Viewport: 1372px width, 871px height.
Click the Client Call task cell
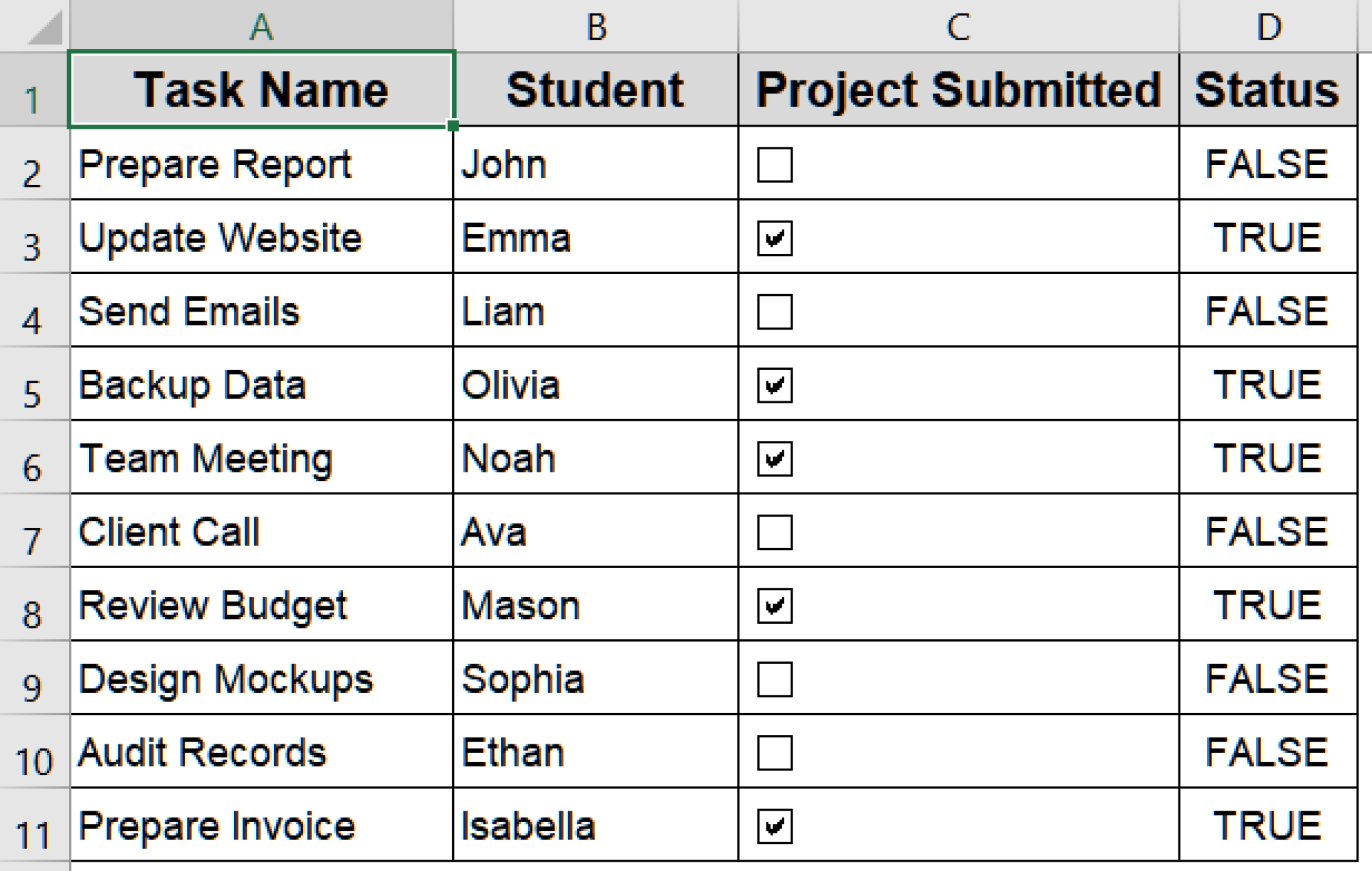click(261, 532)
